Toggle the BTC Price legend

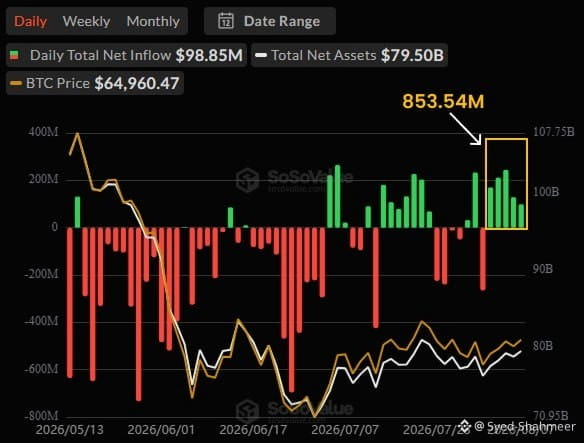95,83
